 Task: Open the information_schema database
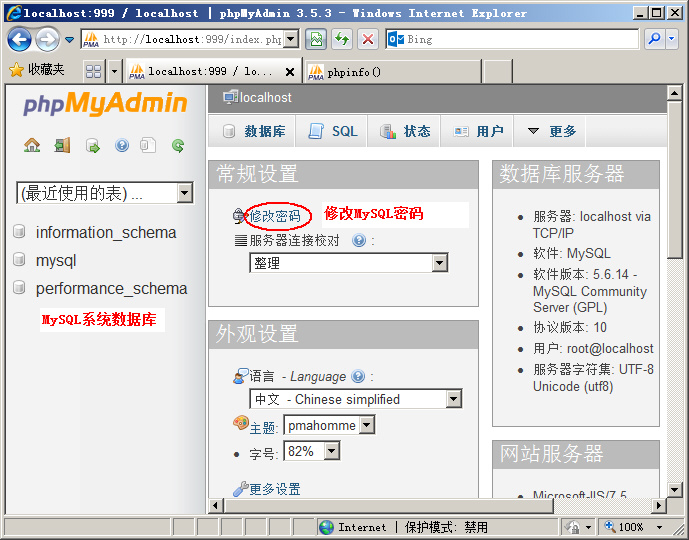106,232
